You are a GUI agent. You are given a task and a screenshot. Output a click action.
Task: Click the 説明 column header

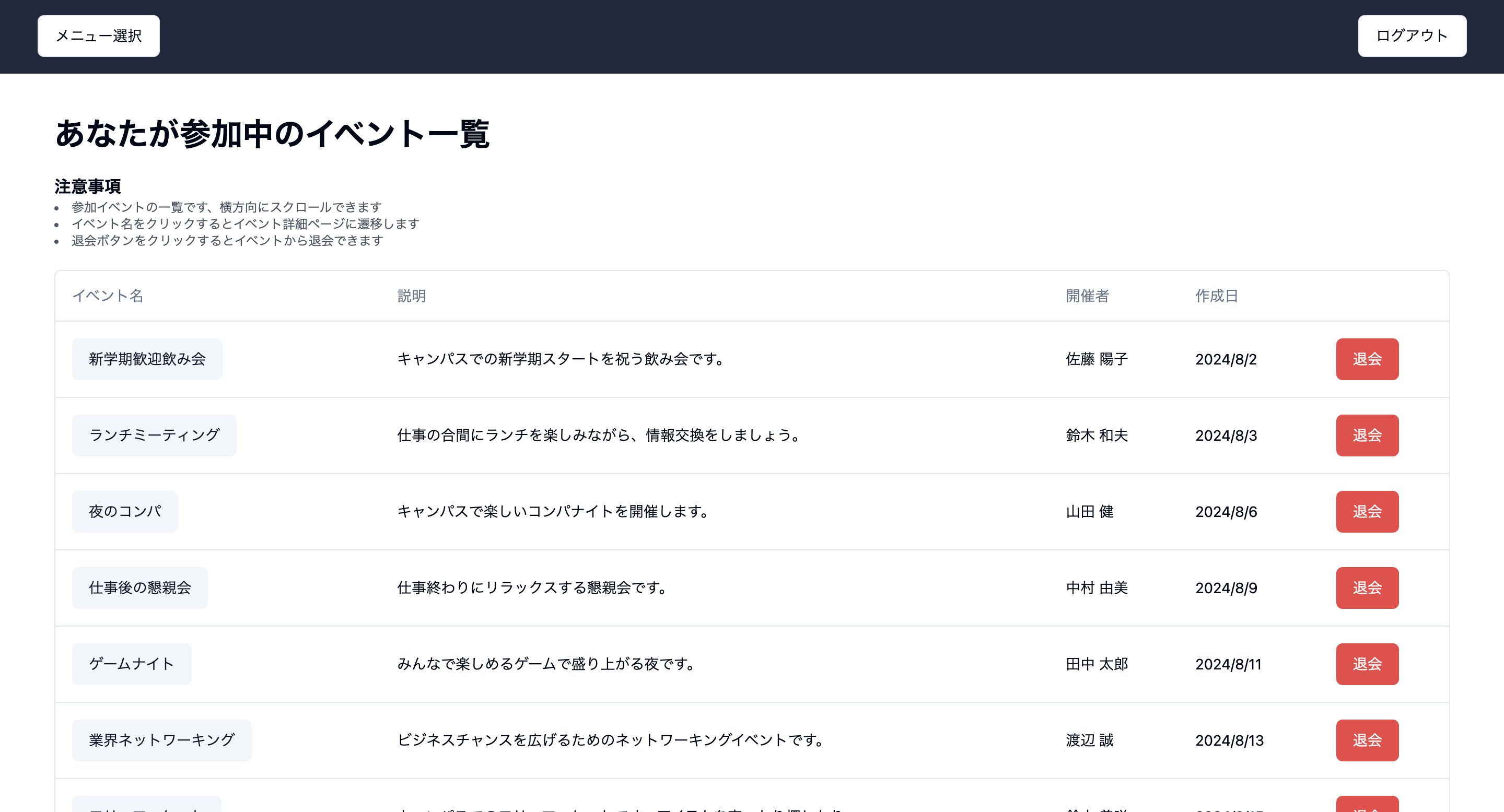tap(411, 296)
